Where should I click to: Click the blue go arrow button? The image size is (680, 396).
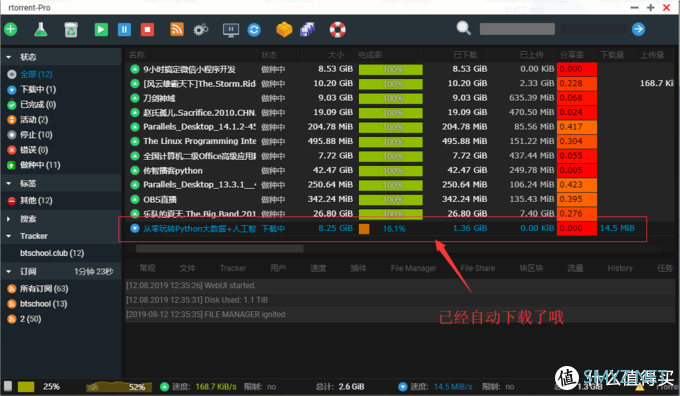638,29
